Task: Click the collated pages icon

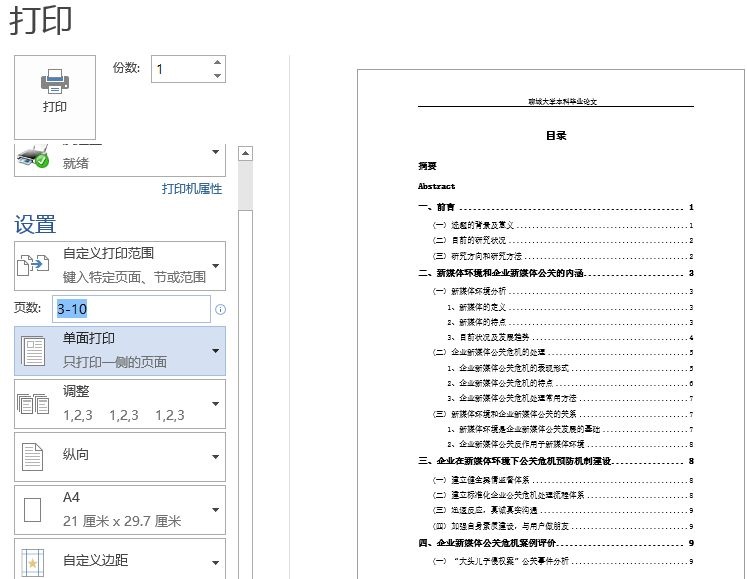Action: 34,404
